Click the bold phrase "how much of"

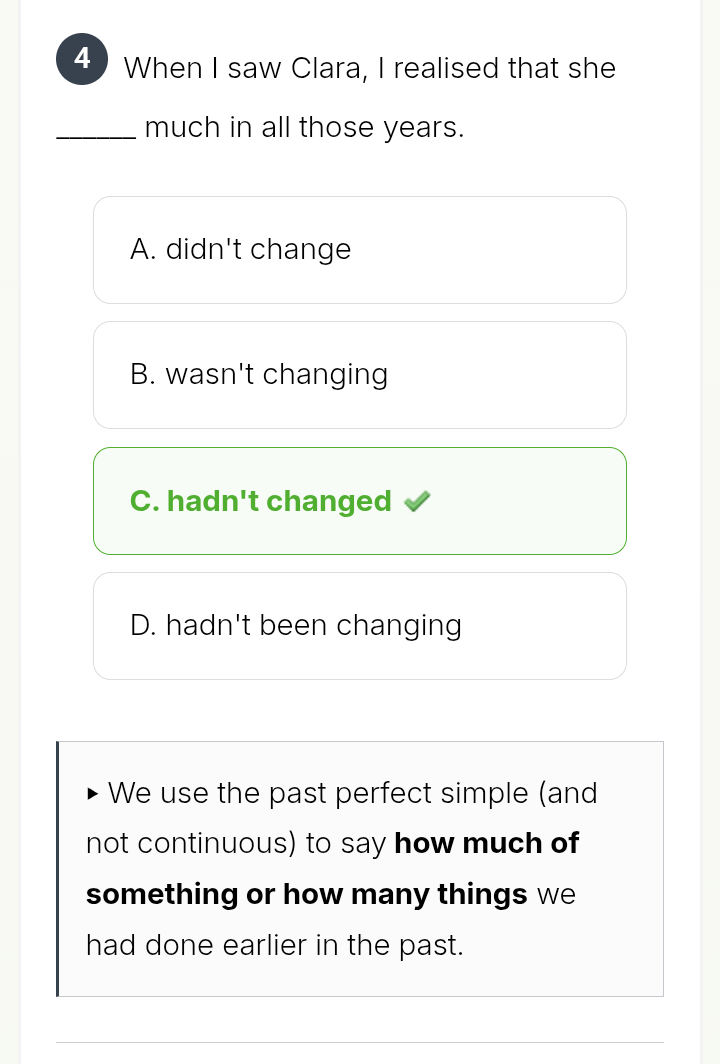coord(486,843)
